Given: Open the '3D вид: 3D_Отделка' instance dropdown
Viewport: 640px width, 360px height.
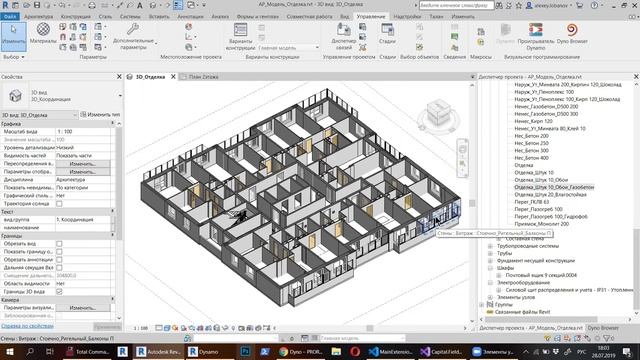Looking at the screenshot, I should point(39,115).
